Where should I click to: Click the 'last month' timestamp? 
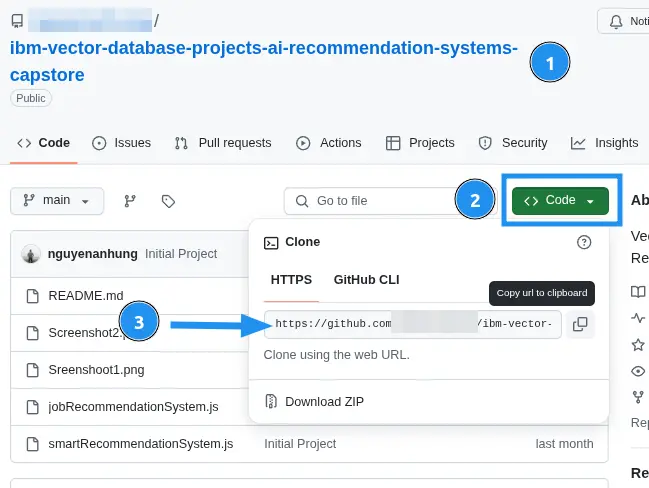click(x=564, y=444)
